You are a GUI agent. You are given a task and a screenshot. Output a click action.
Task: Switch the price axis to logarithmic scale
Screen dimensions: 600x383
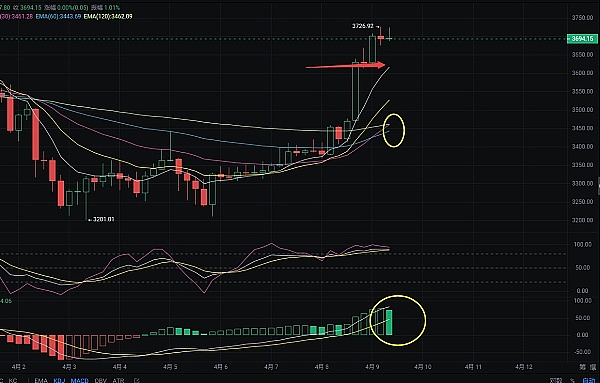(556, 381)
